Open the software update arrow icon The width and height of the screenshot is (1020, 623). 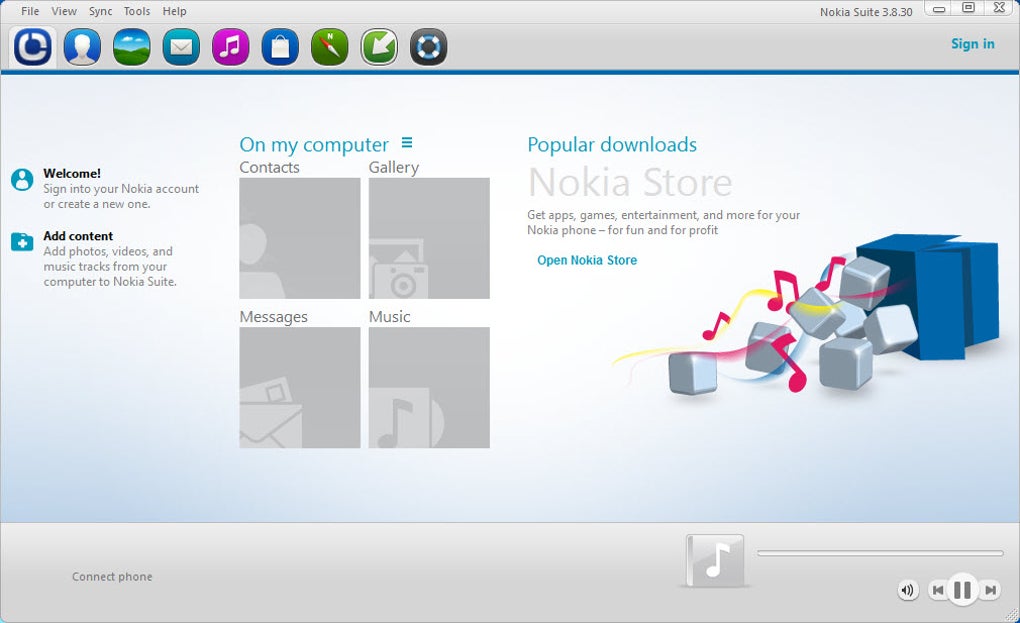[x=379, y=47]
